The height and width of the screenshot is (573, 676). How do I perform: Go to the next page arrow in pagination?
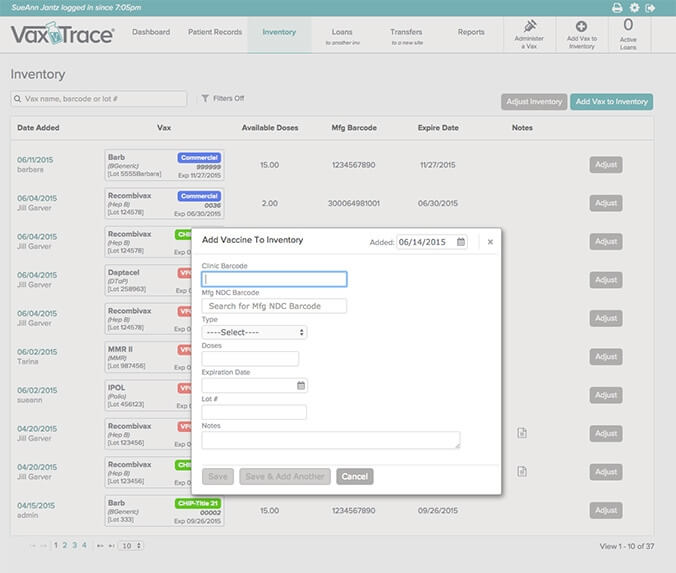(98, 546)
